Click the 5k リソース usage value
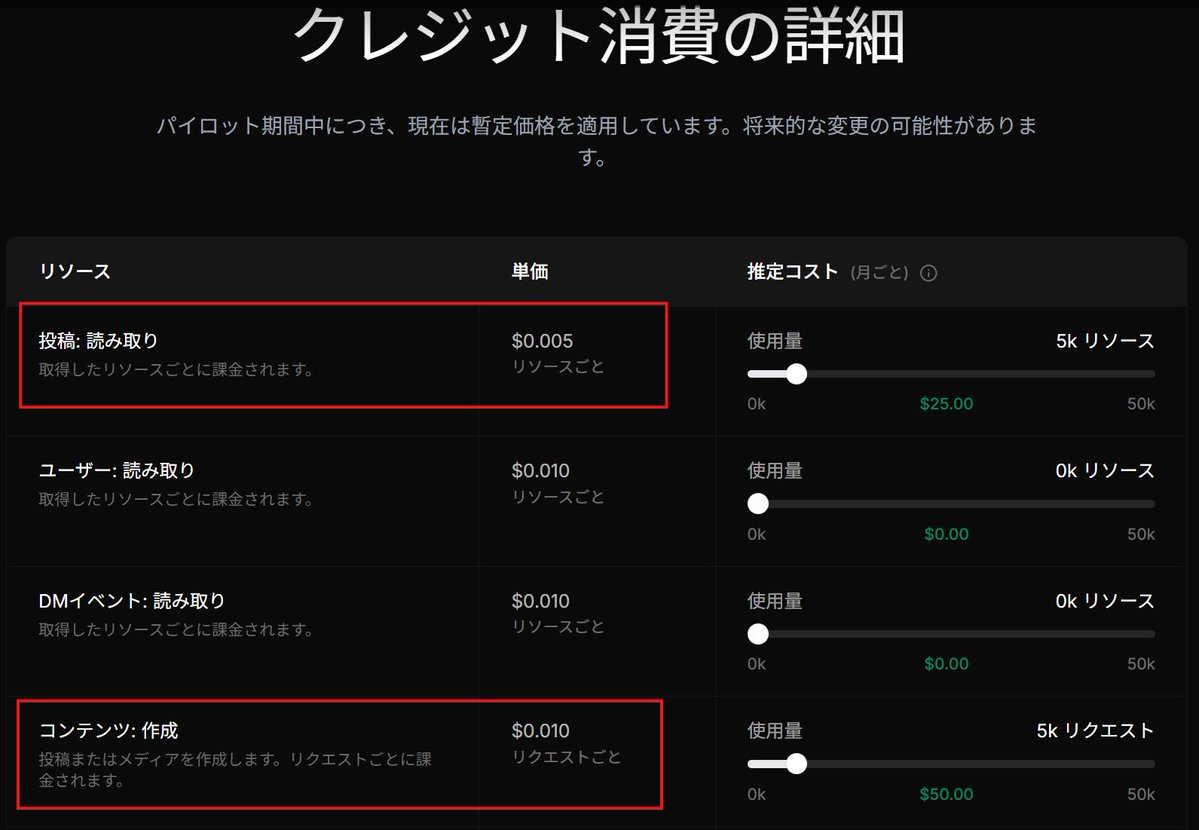Viewport: 1199px width, 830px height. (x=1105, y=340)
